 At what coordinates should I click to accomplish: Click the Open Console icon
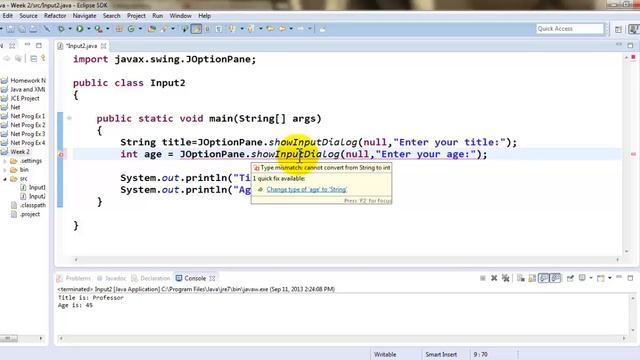tap(601, 278)
